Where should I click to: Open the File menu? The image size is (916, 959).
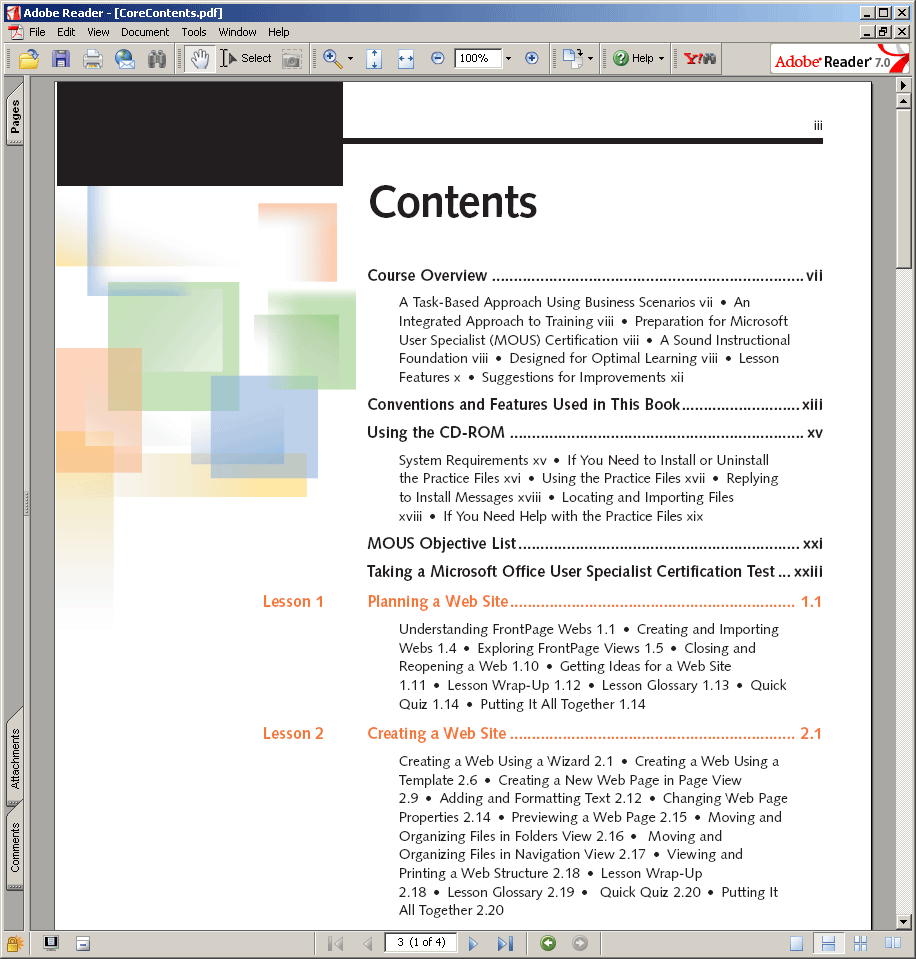click(x=37, y=32)
